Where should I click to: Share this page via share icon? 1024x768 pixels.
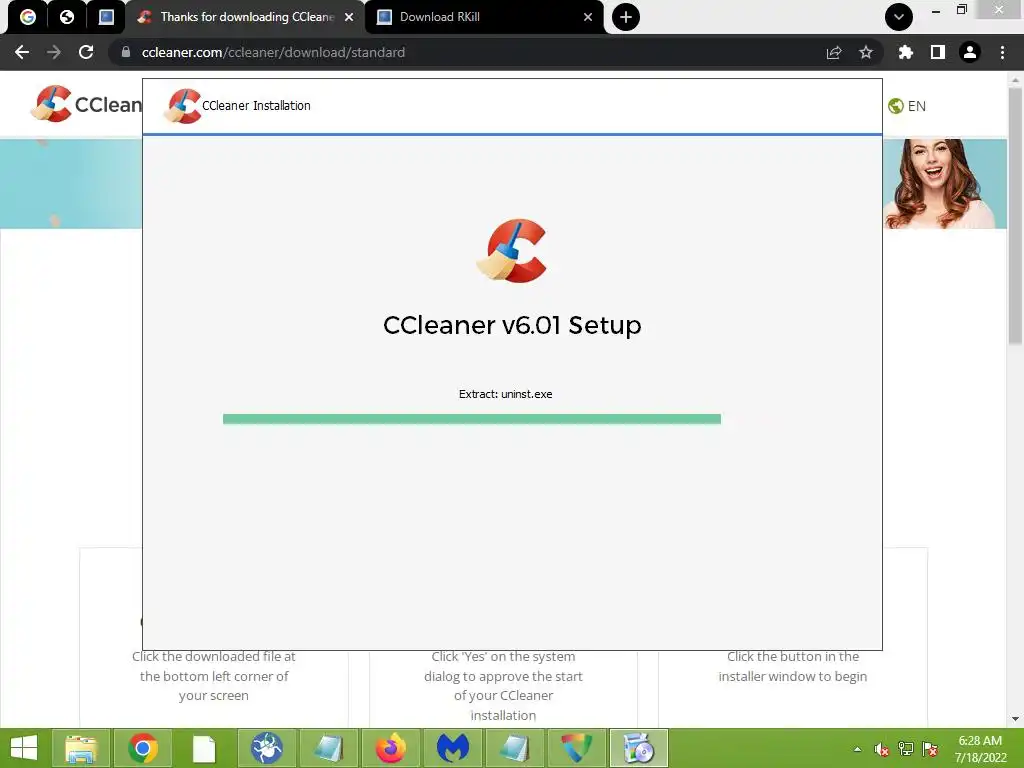coord(834,52)
